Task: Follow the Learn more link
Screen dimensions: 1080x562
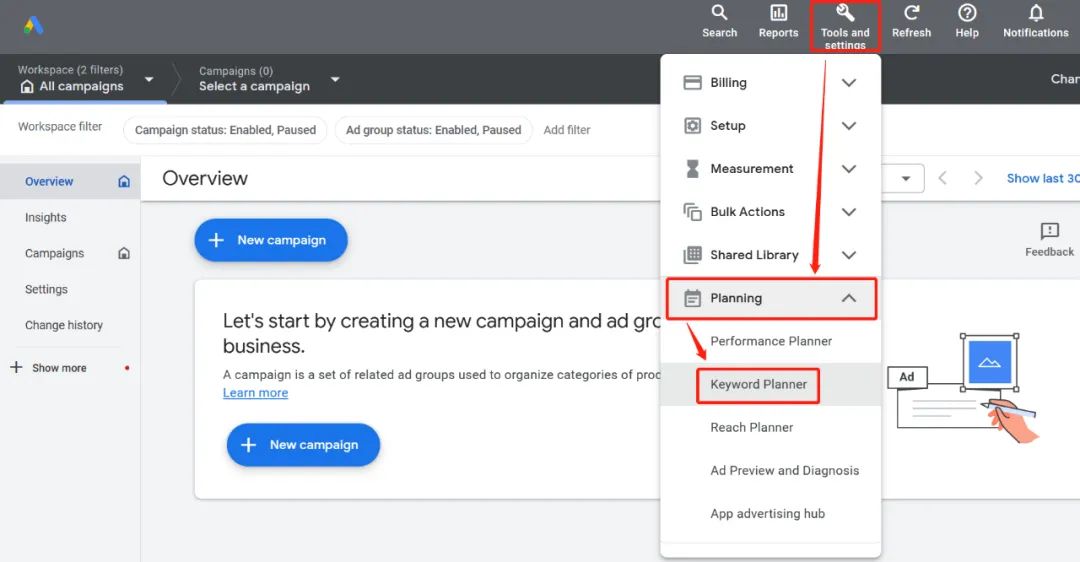Action: coord(256,393)
